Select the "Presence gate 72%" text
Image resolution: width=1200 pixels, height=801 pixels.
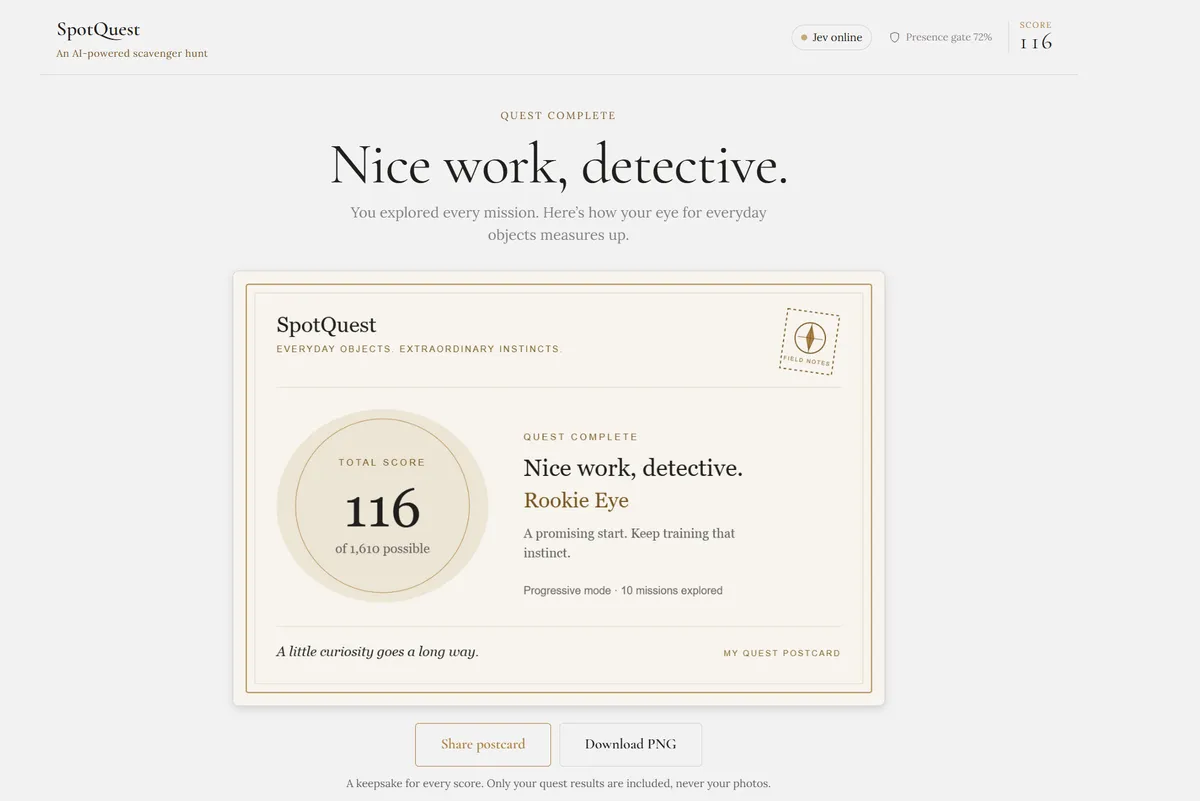coord(949,37)
